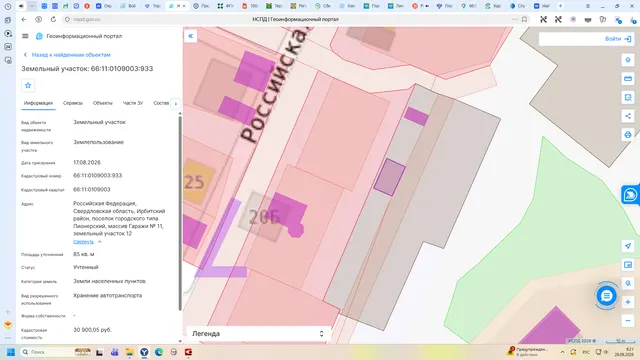Open the expand tabs chevron in the tab strip
Viewport: 640px width, 360px height.
coord(32,6)
